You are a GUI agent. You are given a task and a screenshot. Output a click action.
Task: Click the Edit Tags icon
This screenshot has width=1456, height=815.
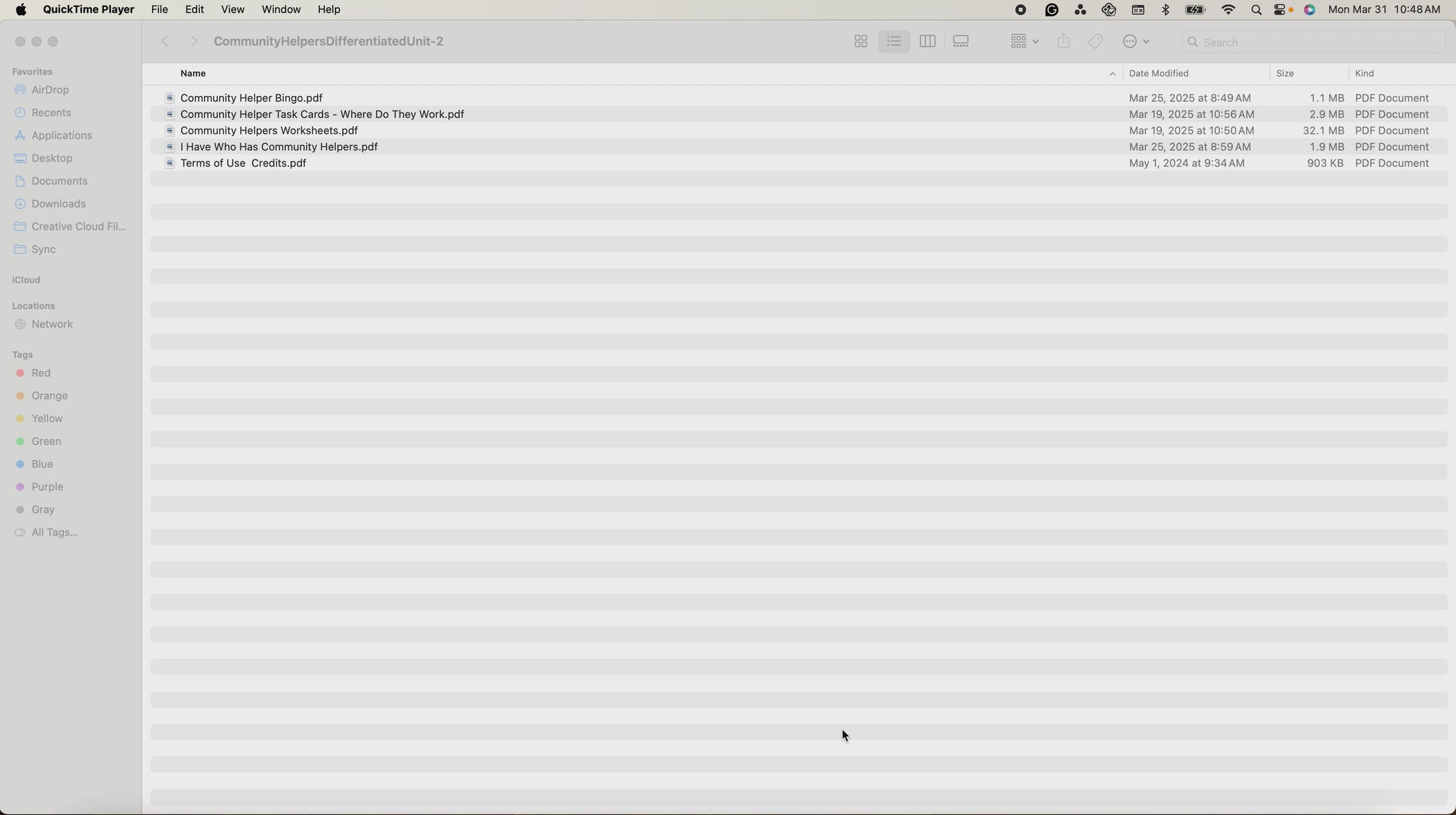(1096, 42)
